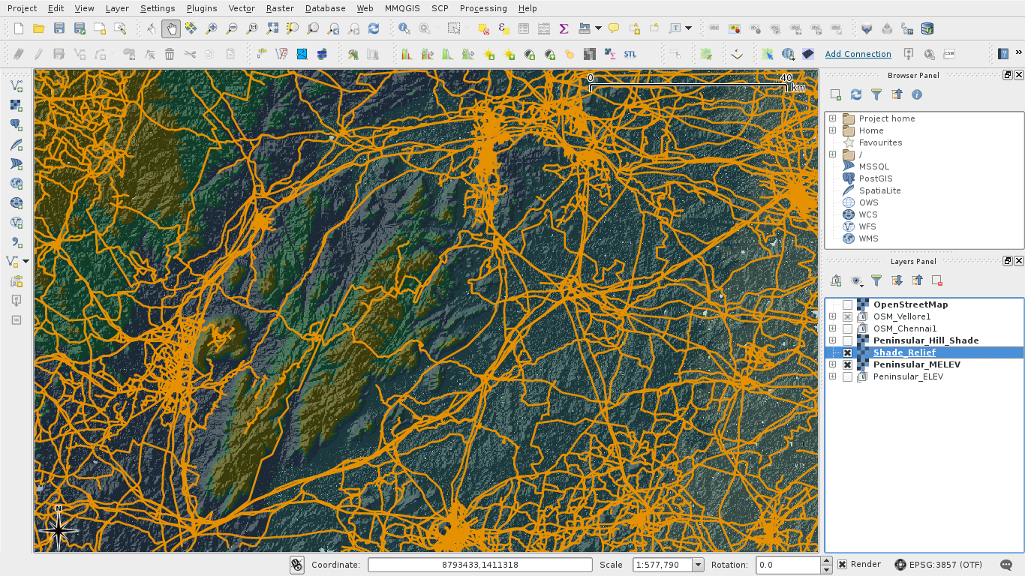Open the Processing menu
The image size is (1025, 576).
(482, 8)
